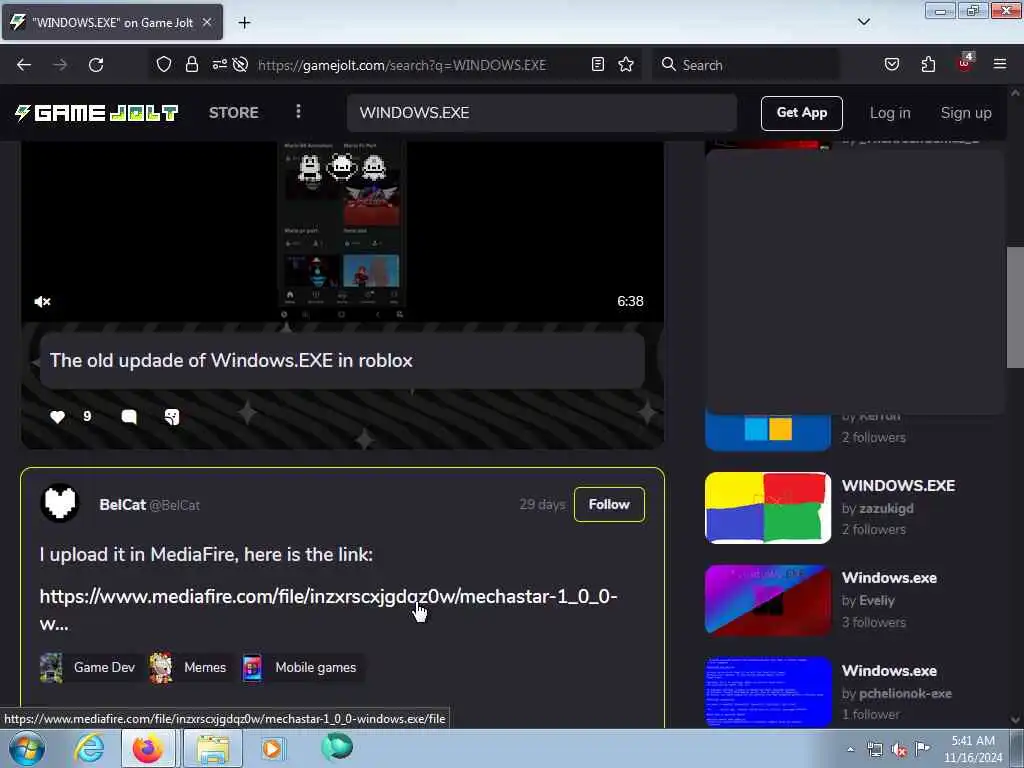
Task: Open the Pocket save icon
Action: pos(891,64)
